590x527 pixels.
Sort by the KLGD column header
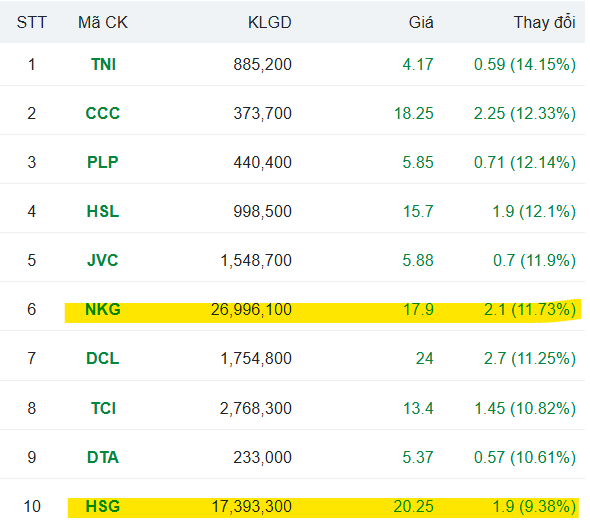[269, 23]
